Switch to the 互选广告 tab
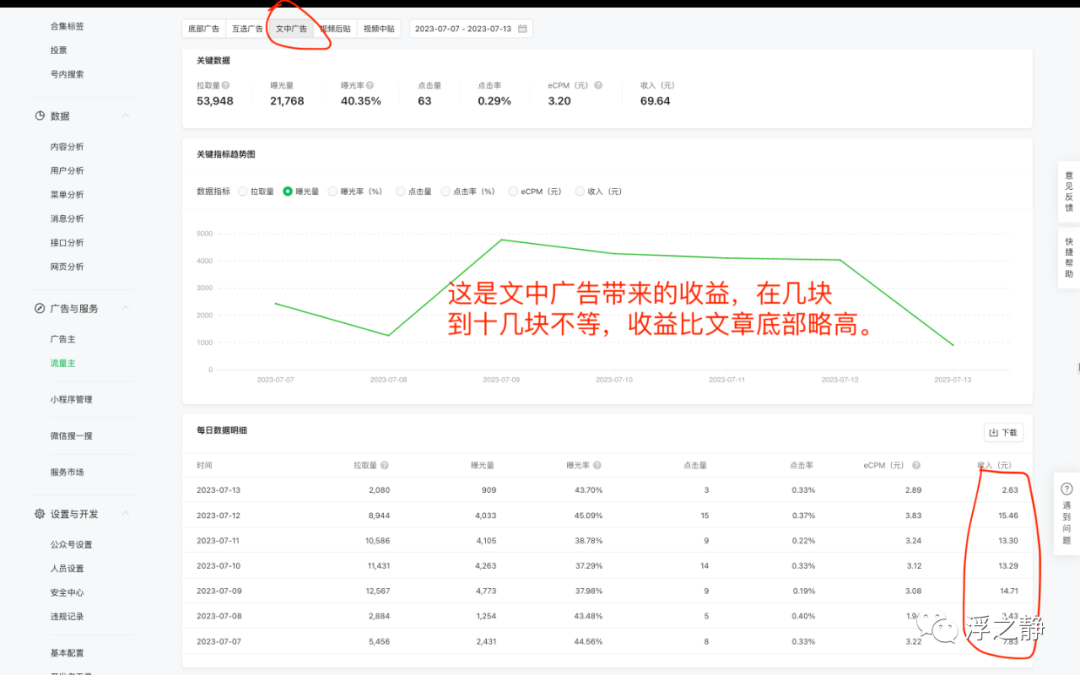Image resolution: width=1080 pixels, height=675 pixels. click(247, 29)
